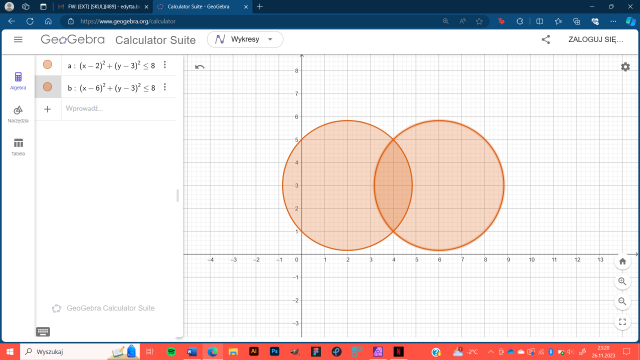Select the expression (x−6)²+(y−3)²≤8
Viewport: 640px width, 360px height.
coord(117,87)
